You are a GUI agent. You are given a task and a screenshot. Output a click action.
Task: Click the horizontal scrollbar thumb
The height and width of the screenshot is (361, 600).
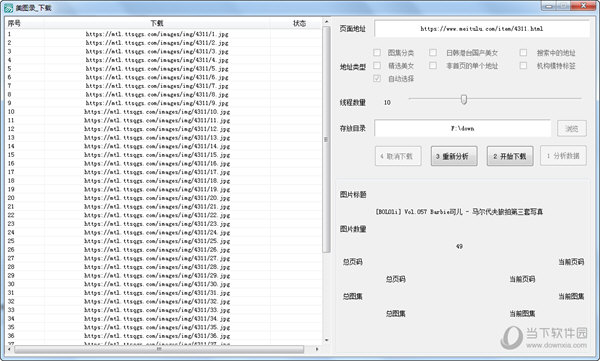pyautogui.click(x=159, y=349)
